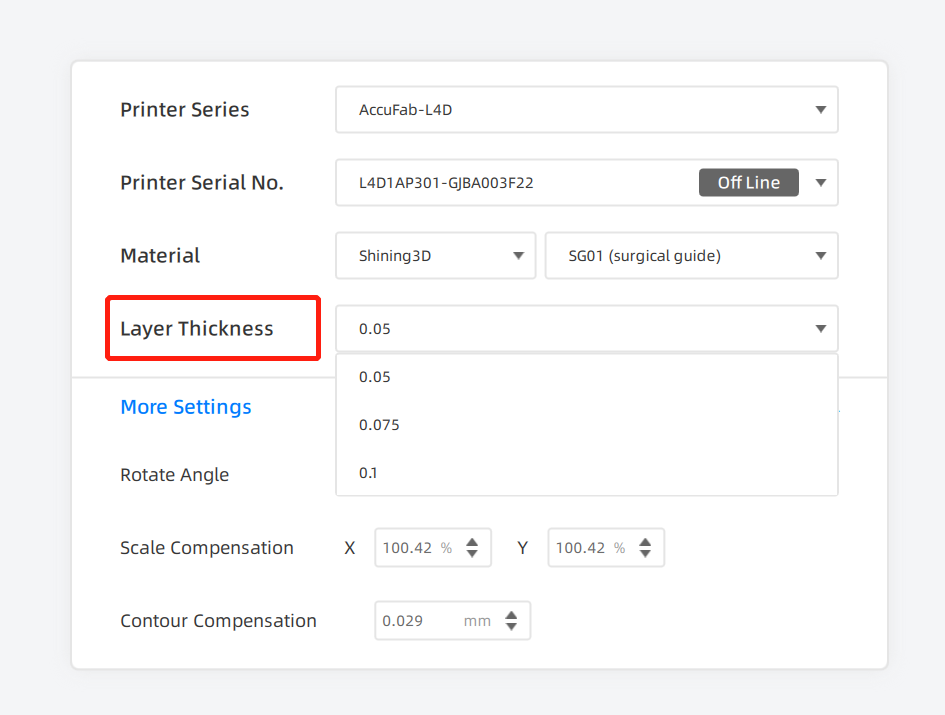Increase Y scale compensation with up arrow
The height and width of the screenshot is (715, 945).
click(x=645, y=542)
